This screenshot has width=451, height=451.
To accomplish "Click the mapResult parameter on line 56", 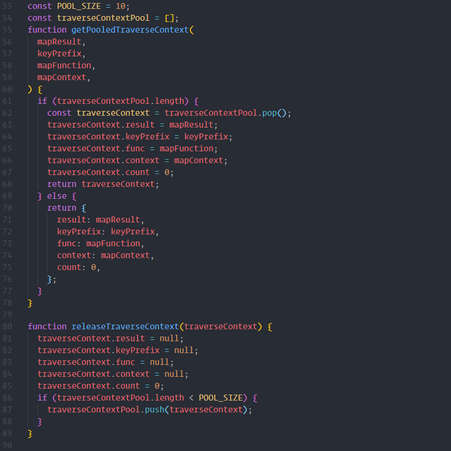I will tap(59, 42).
